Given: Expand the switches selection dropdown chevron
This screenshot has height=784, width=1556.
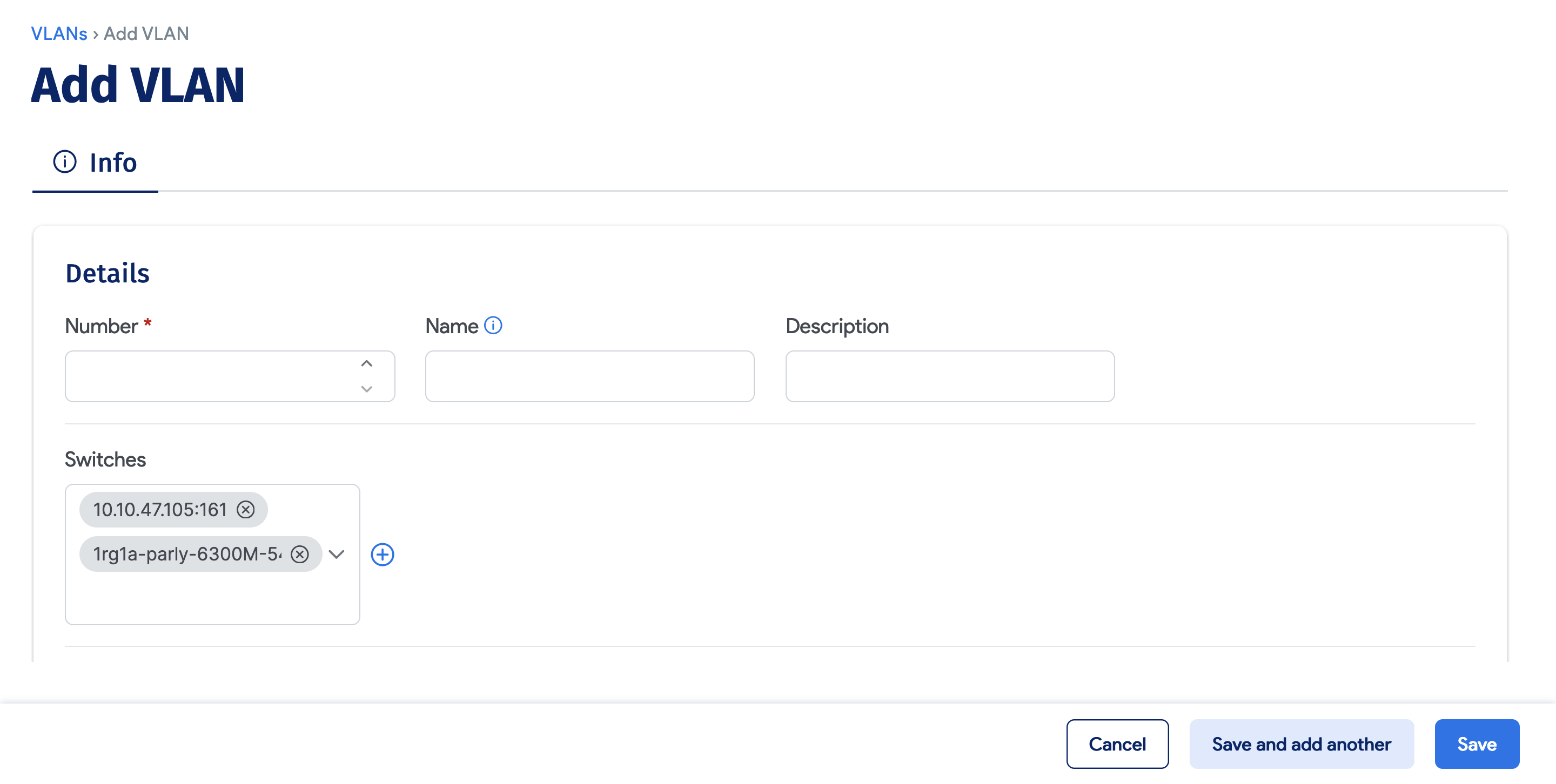Looking at the screenshot, I should point(337,553).
